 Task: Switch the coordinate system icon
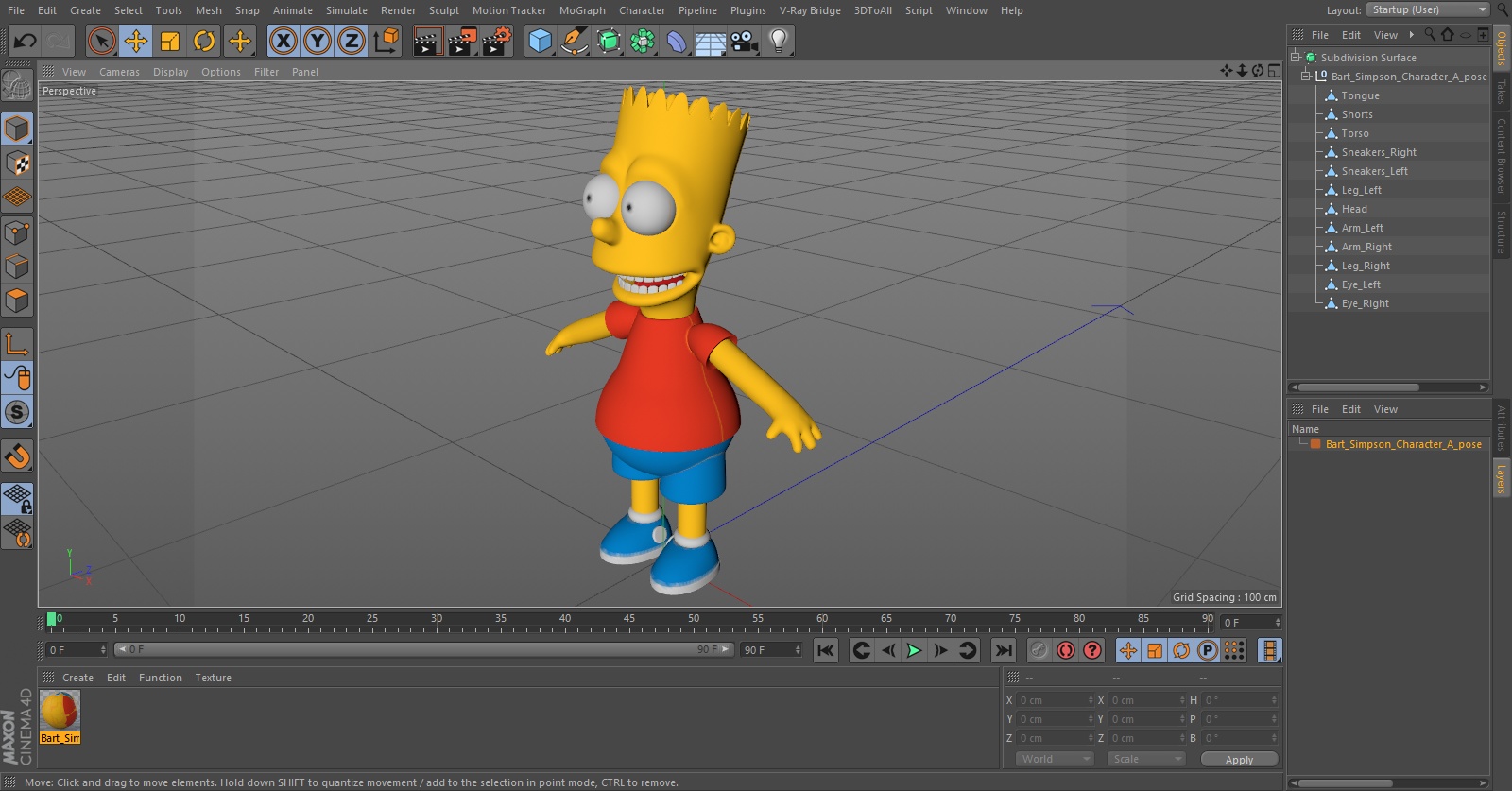387,41
